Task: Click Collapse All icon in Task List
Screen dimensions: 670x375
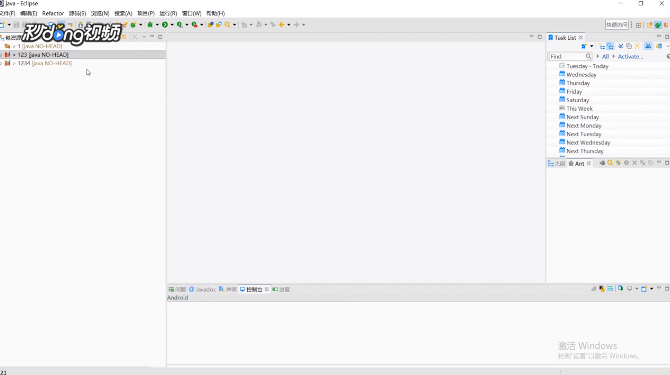Action: 629,46
